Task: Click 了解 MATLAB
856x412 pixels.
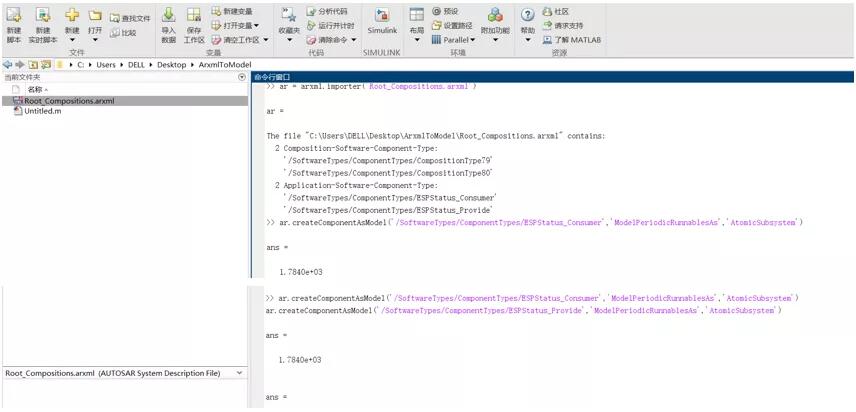Action: tap(572, 40)
